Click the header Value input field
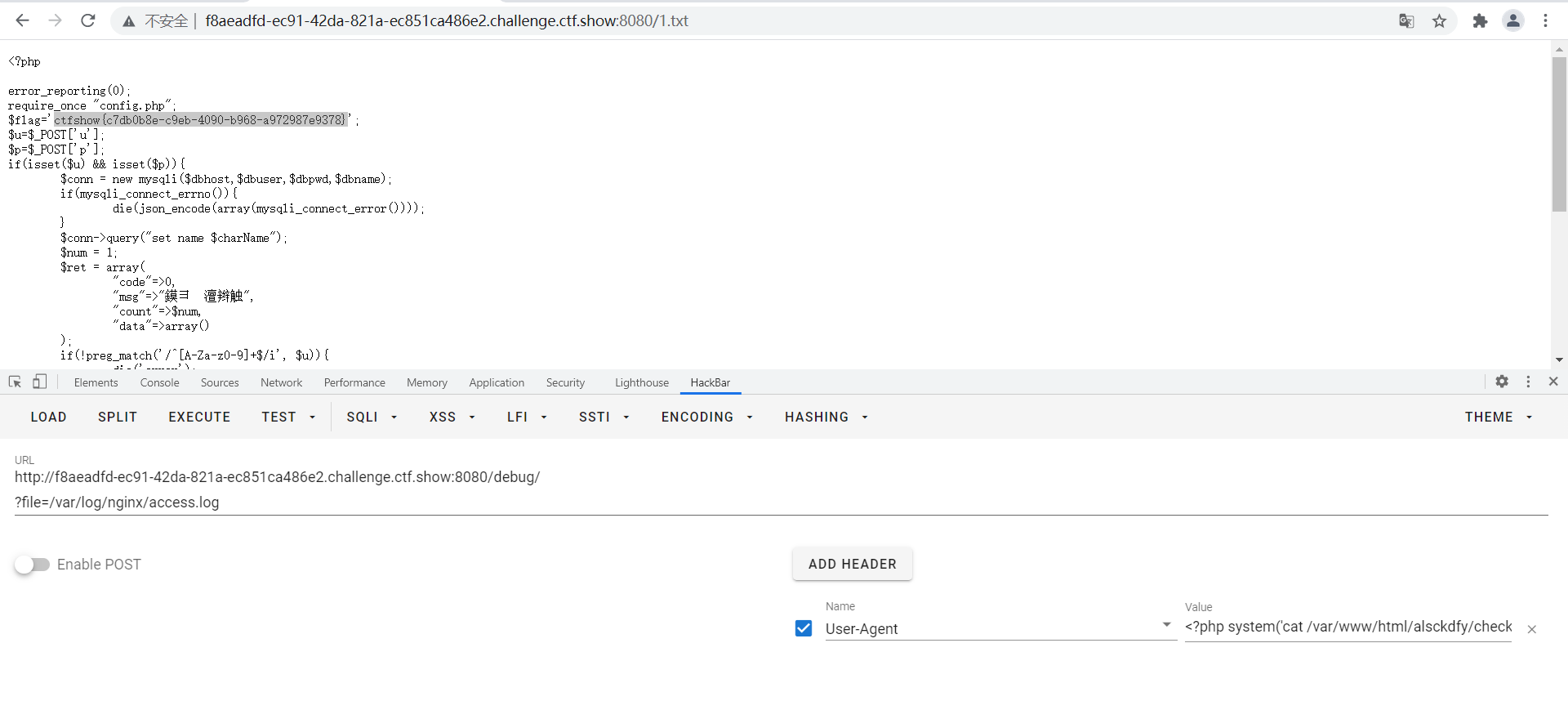The image size is (1568, 719). pyautogui.click(x=1348, y=627)
